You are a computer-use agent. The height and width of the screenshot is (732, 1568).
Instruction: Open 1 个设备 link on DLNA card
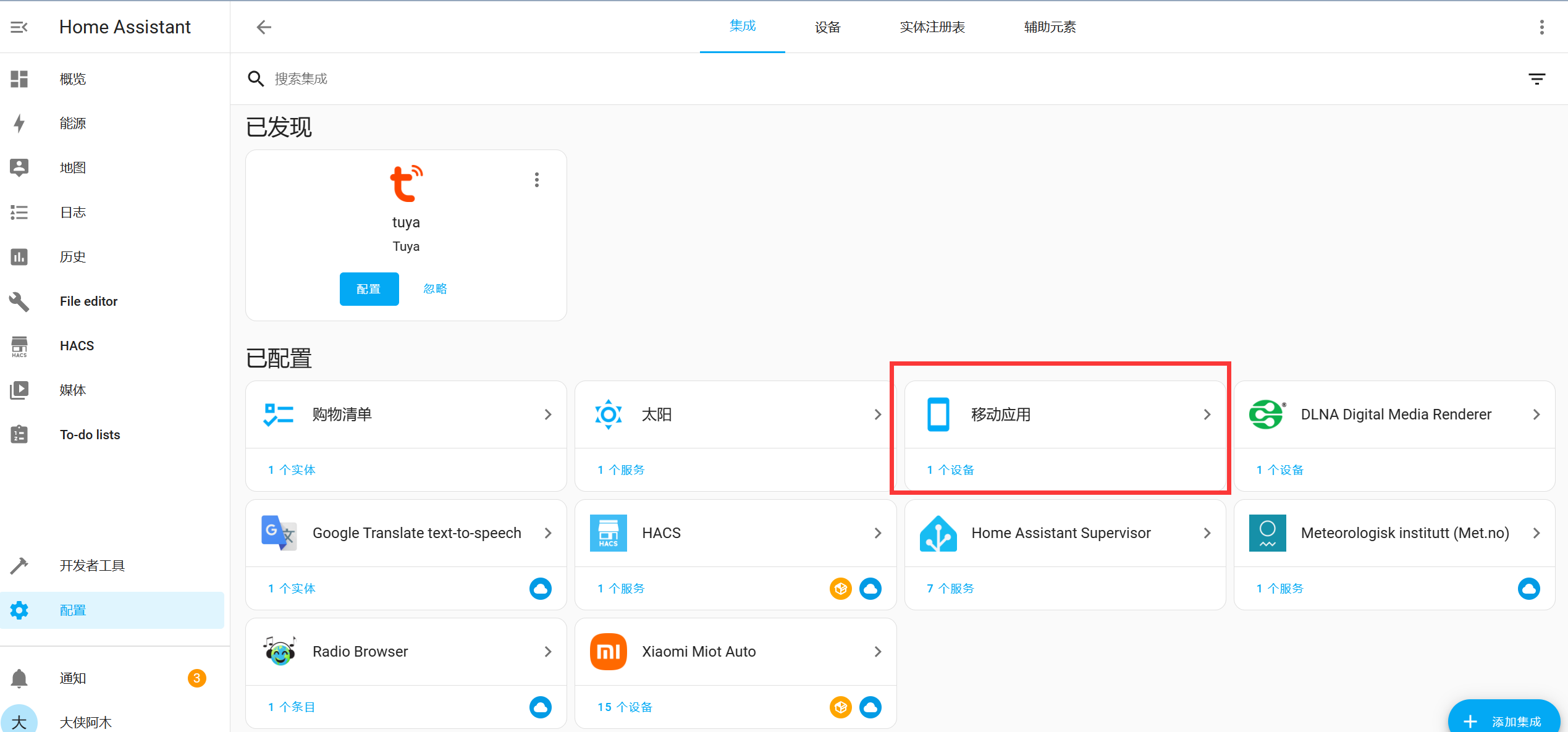[1279, 470]
